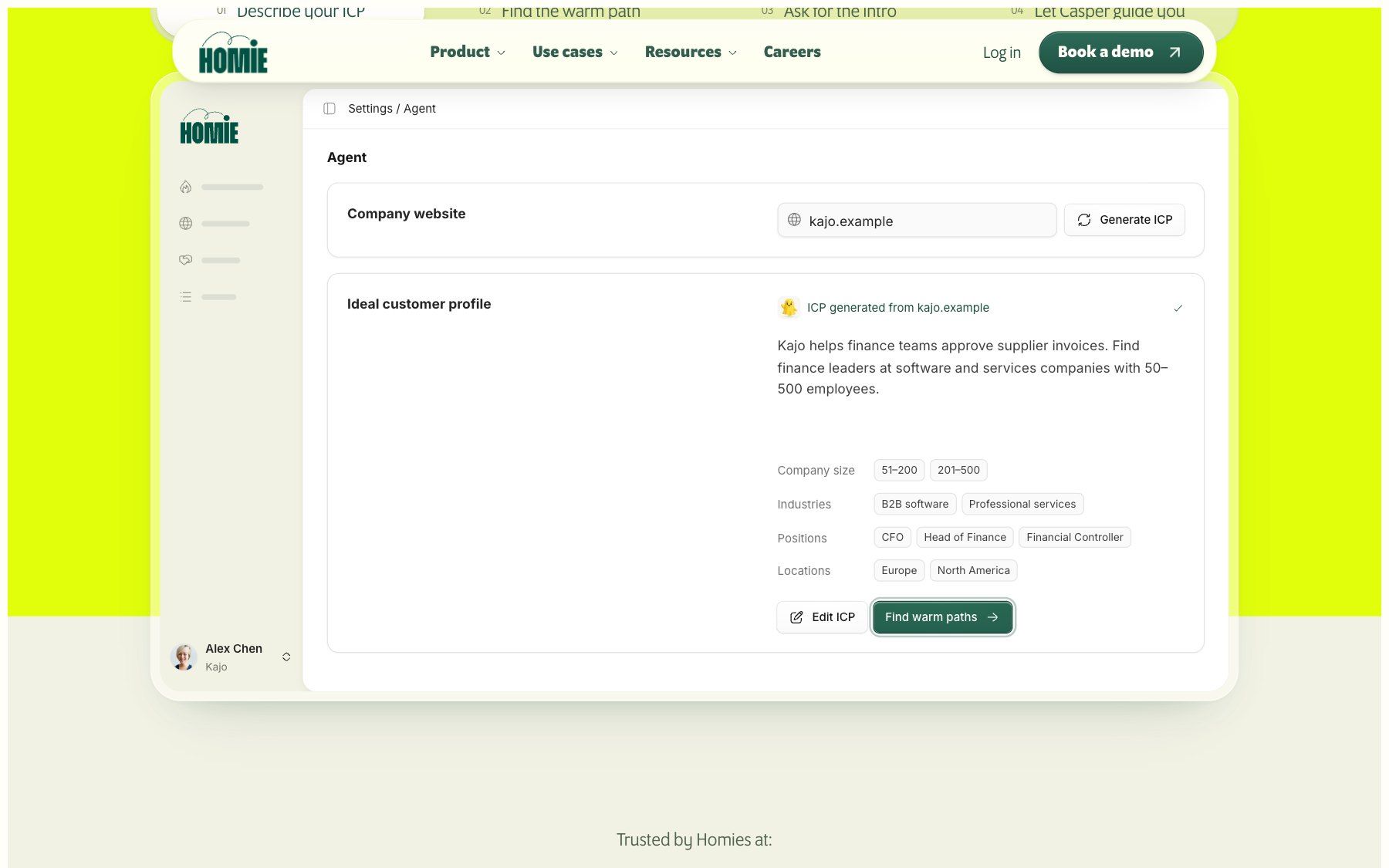Click the Describe your ICP step tab
Screen dimensions: 1389x868
tap(292, 12)
